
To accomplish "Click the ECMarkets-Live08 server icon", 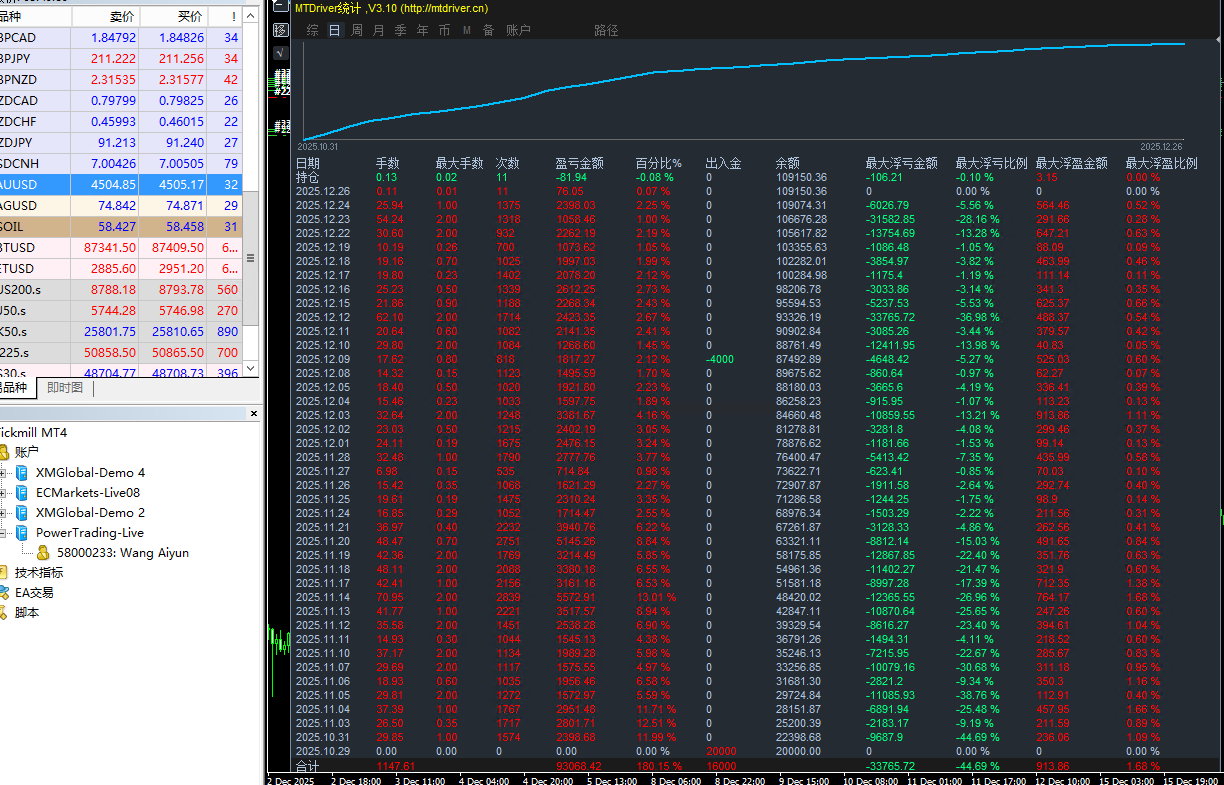I will click(22, 493).
